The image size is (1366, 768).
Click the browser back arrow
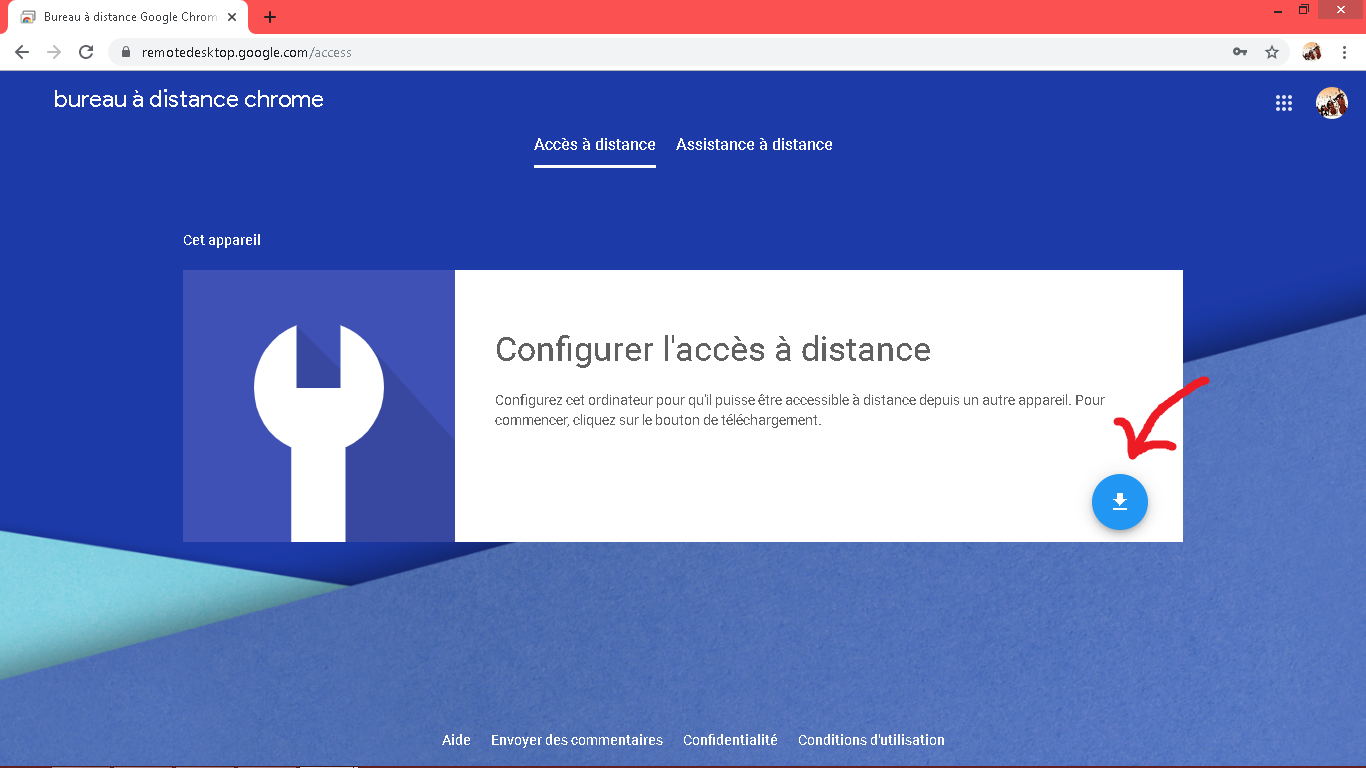coord(22,52)
